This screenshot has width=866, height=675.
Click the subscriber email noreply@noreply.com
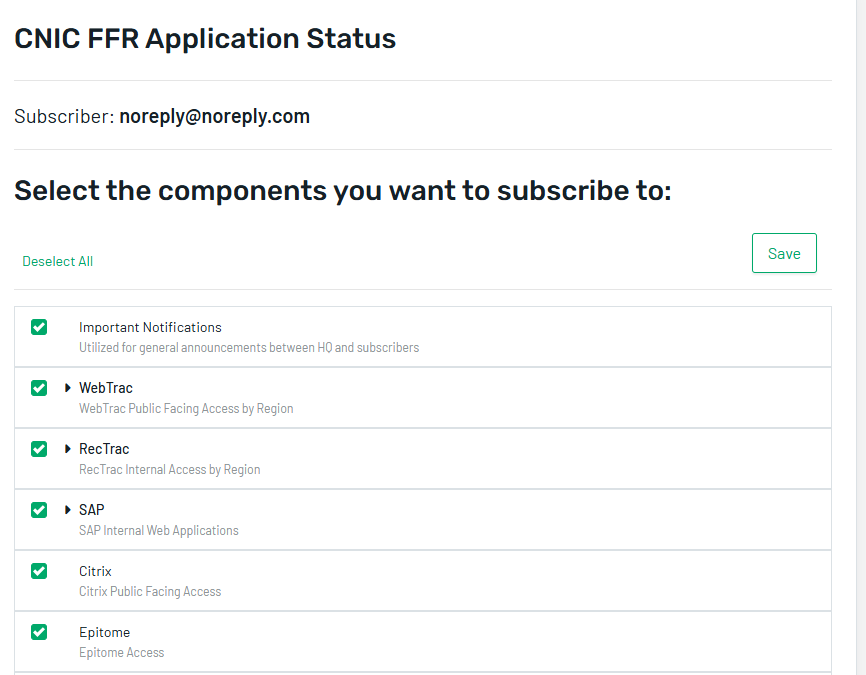pos(214,116)
